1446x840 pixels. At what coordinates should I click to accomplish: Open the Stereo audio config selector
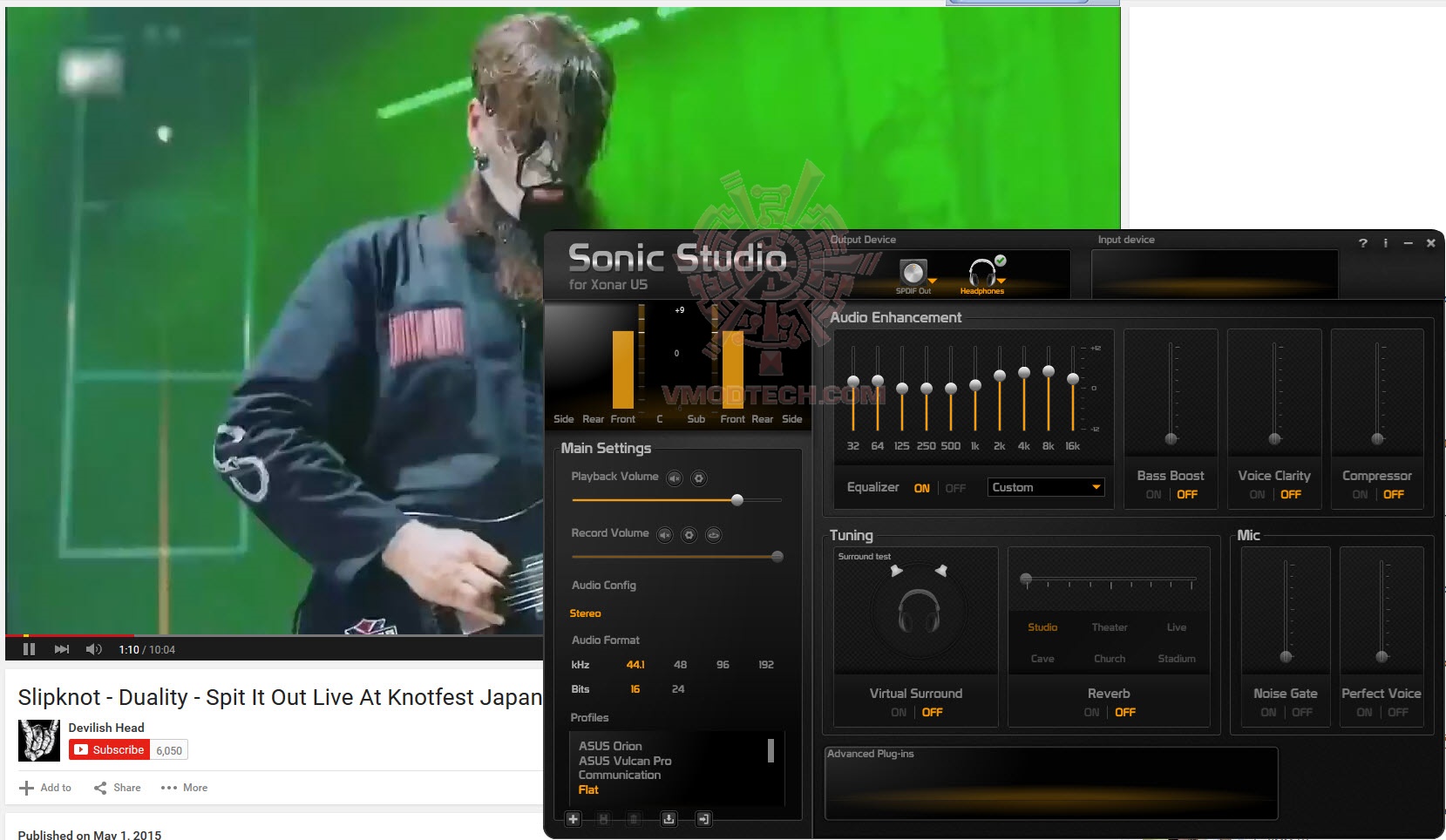pyautogui.click(x=585, y=613)
